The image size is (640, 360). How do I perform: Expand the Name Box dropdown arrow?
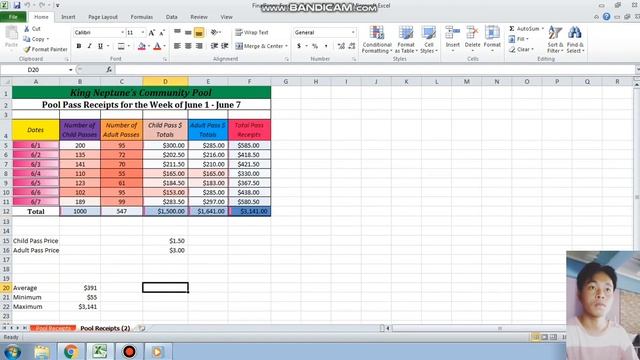point(71,70)
